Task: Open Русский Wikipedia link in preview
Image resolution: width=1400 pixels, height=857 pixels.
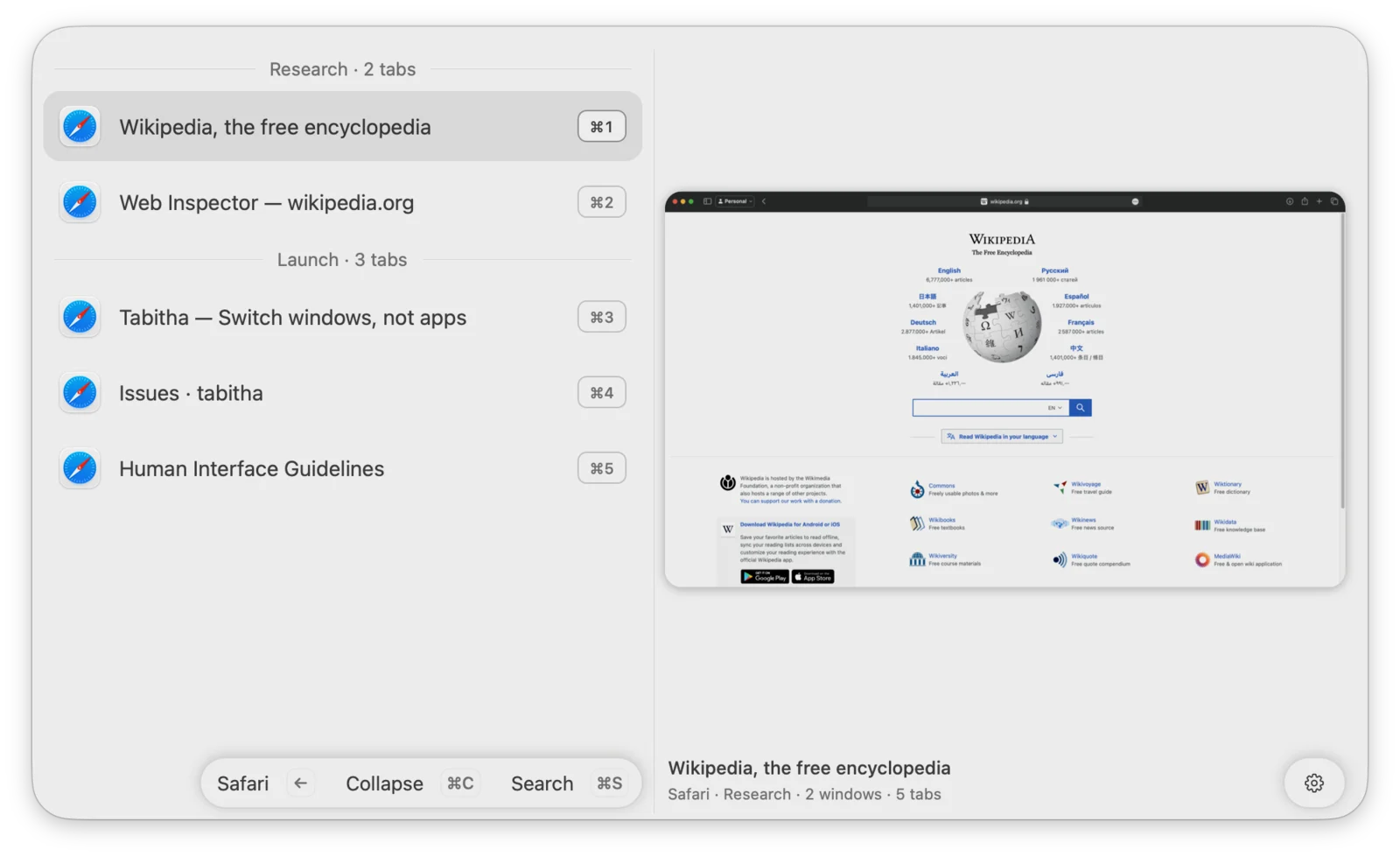Action: point(1054,270)
